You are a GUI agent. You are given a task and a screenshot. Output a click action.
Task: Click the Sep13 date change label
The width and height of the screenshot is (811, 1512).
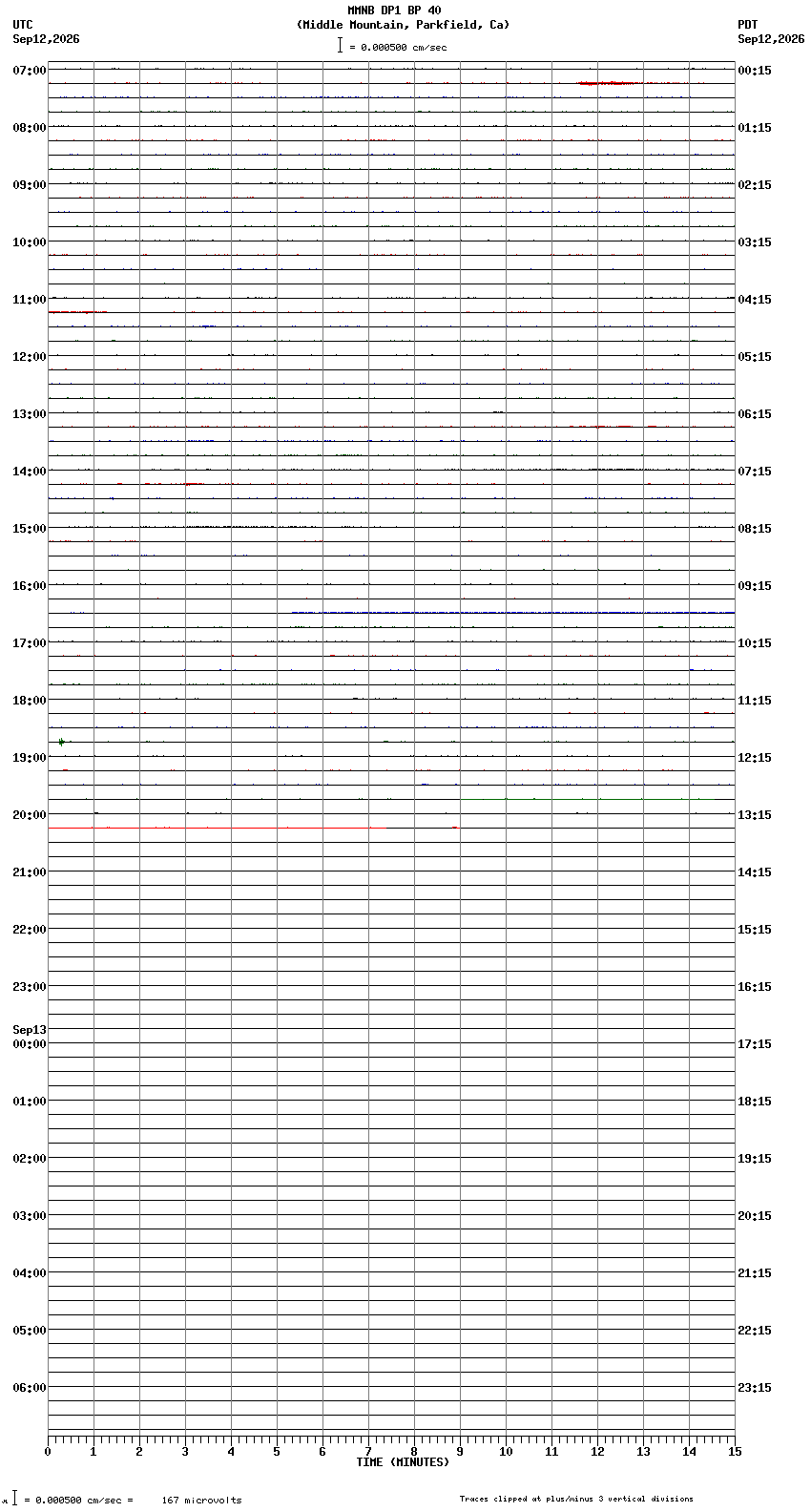[30, 1030]
